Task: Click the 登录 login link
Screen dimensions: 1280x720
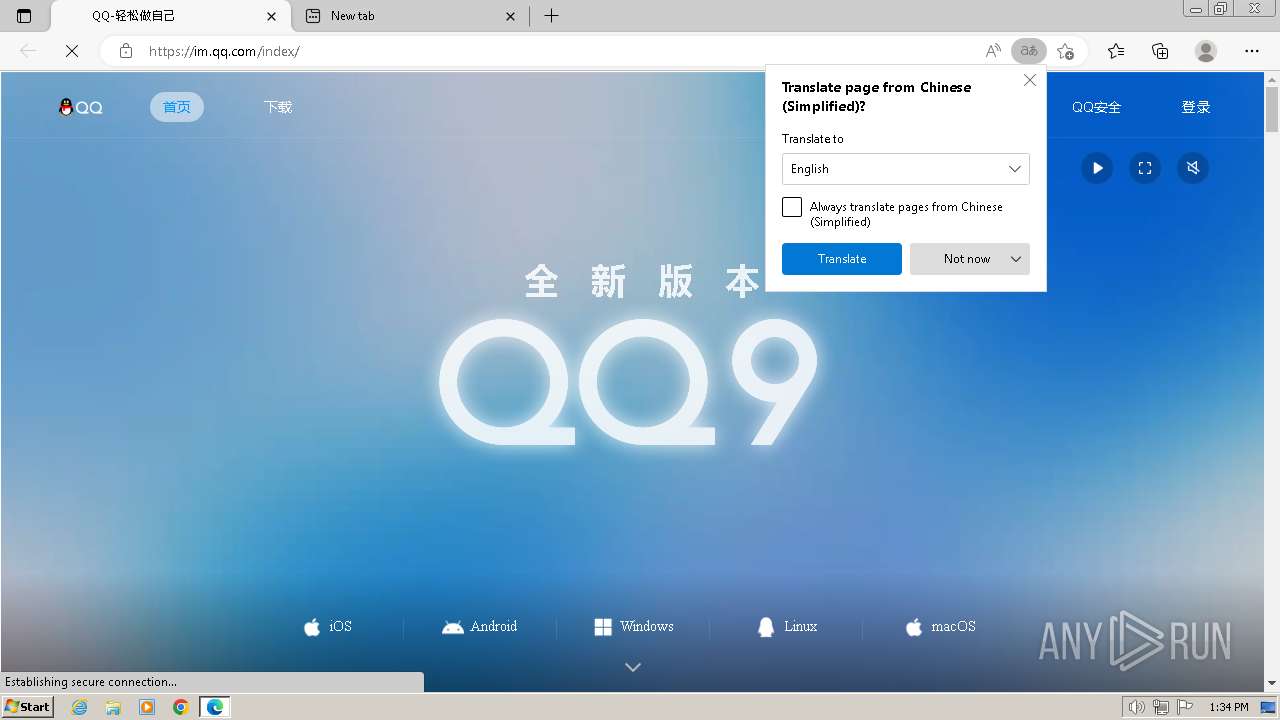Action: click(1196, 107)
